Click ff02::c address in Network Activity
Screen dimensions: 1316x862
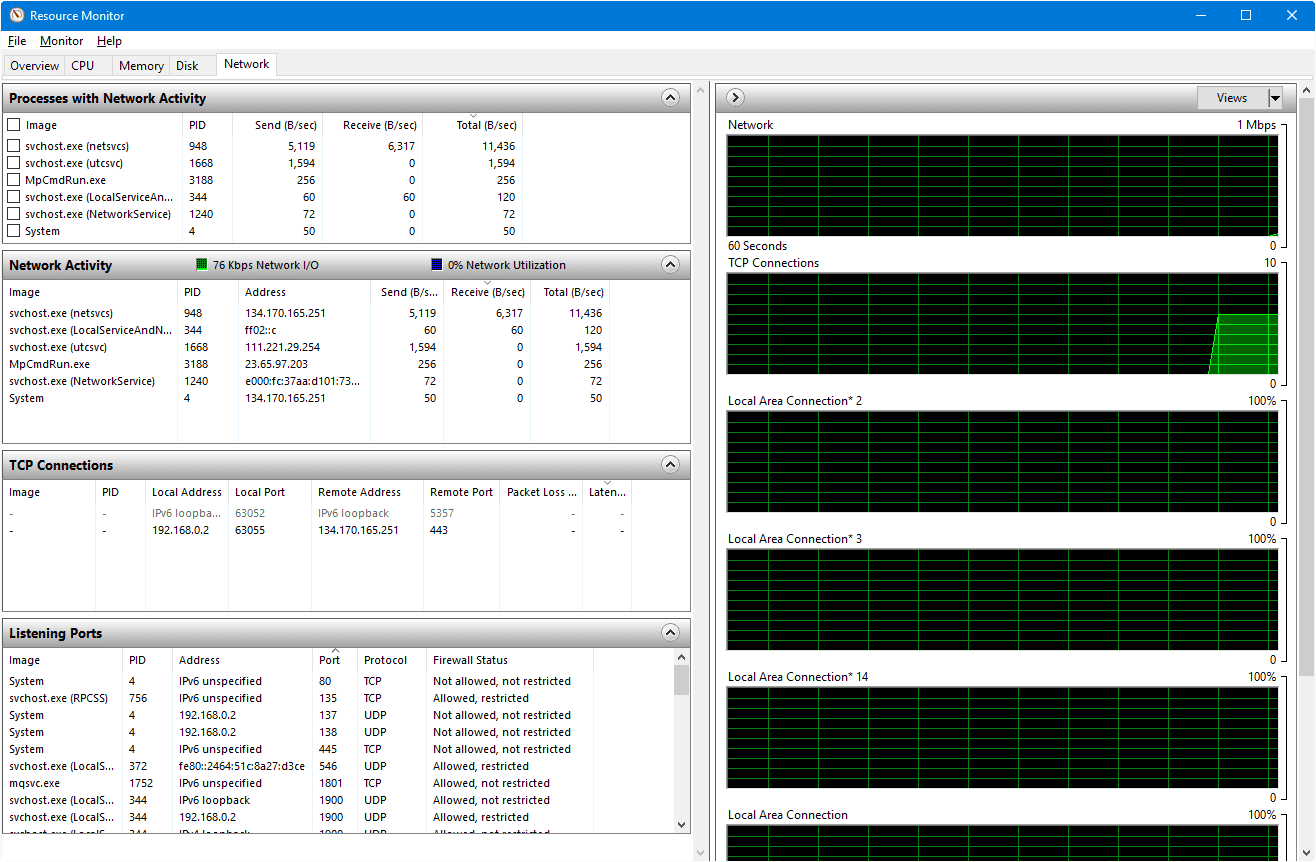click(x=259, y=330)
